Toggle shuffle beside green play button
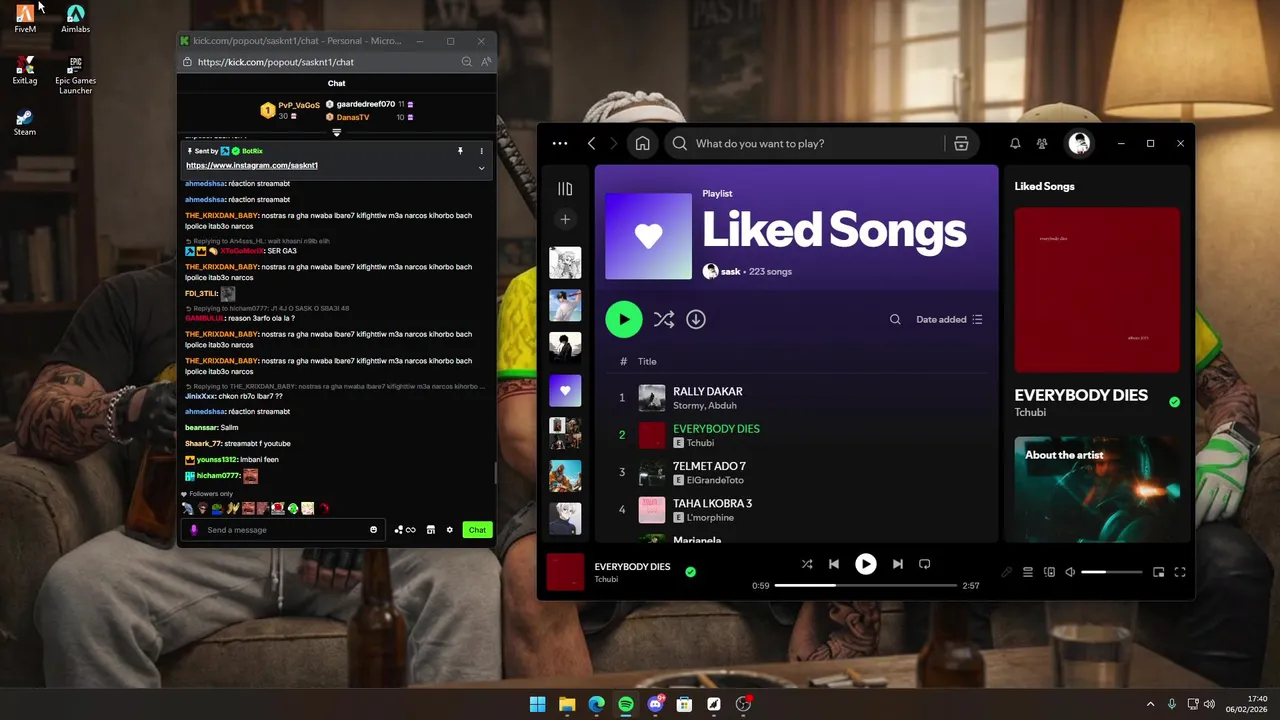Screen dimensions: 1280x720 [x=663, y=319]
